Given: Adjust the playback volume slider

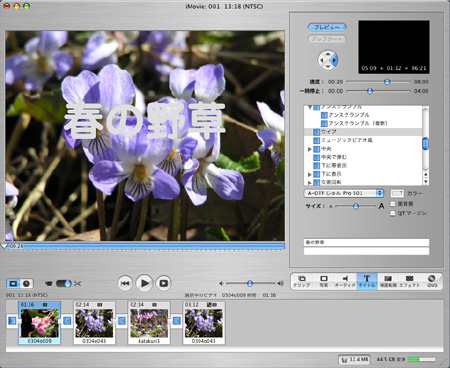Looking at the screenshot, I should point(250,283).
